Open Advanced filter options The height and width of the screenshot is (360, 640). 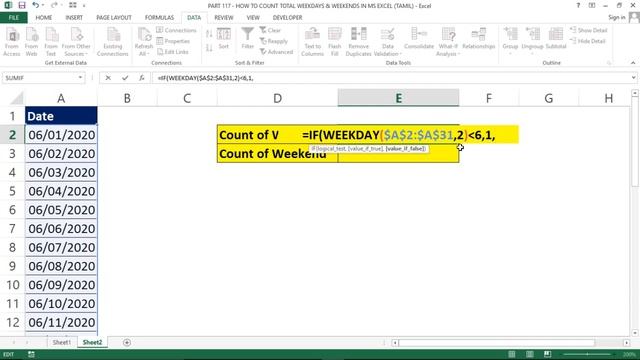click(x=276, y=52)
